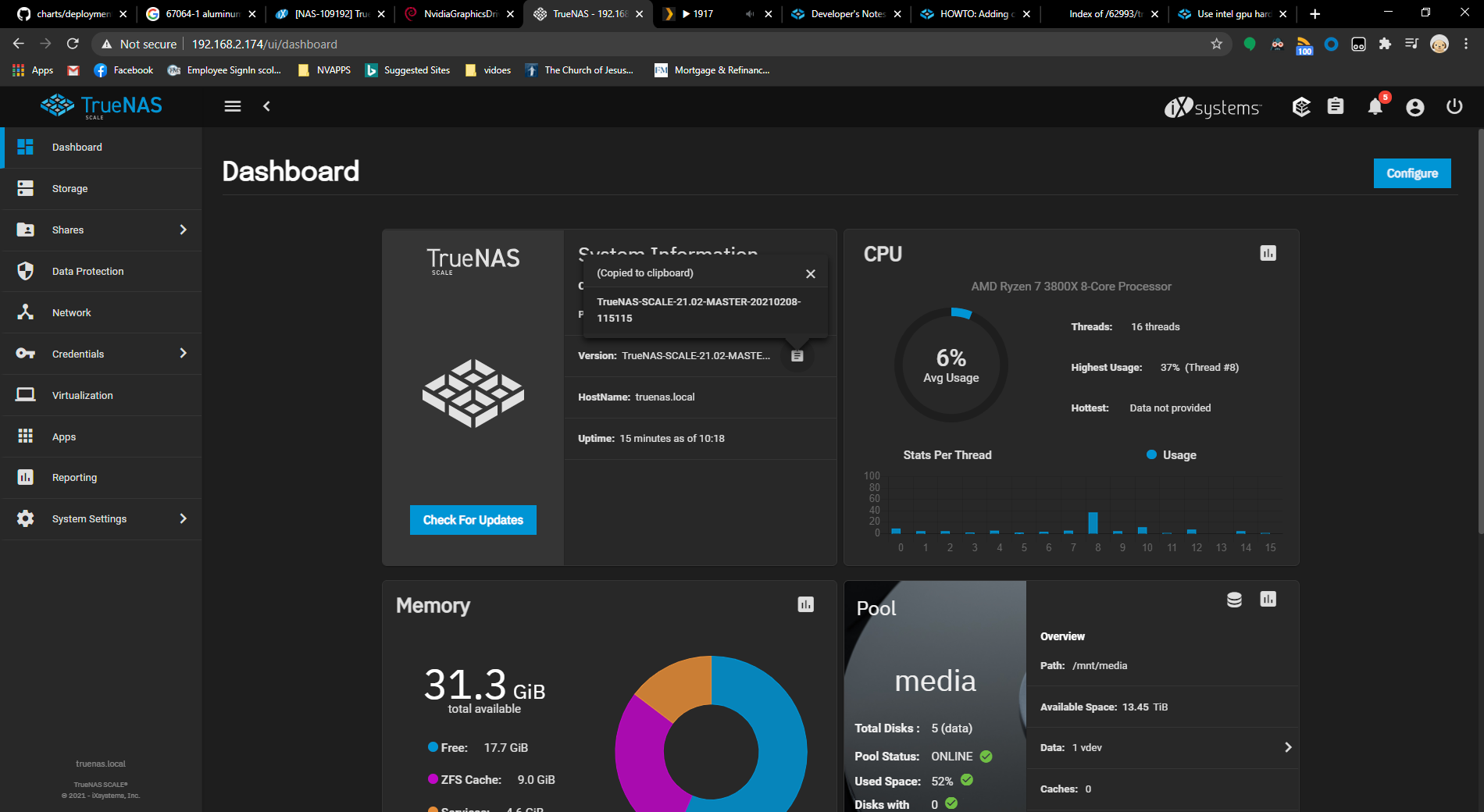Click the Configure dashboard button
Image resolution: width=1484 pixels, height=812 pixels.
pyautogui.click(x=1412, y=173)
